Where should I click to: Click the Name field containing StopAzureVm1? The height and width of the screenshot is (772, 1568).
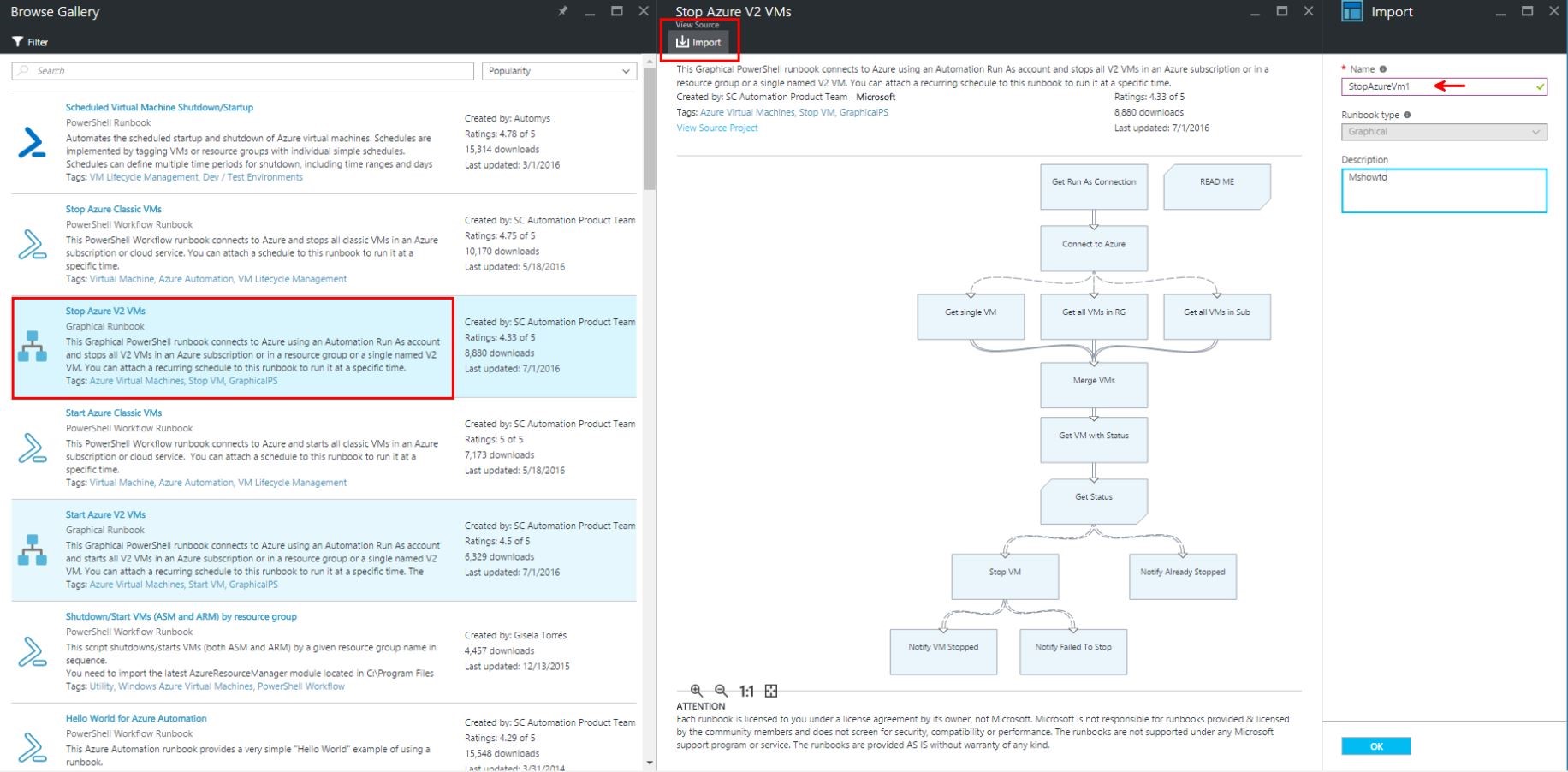[1444, 86]
